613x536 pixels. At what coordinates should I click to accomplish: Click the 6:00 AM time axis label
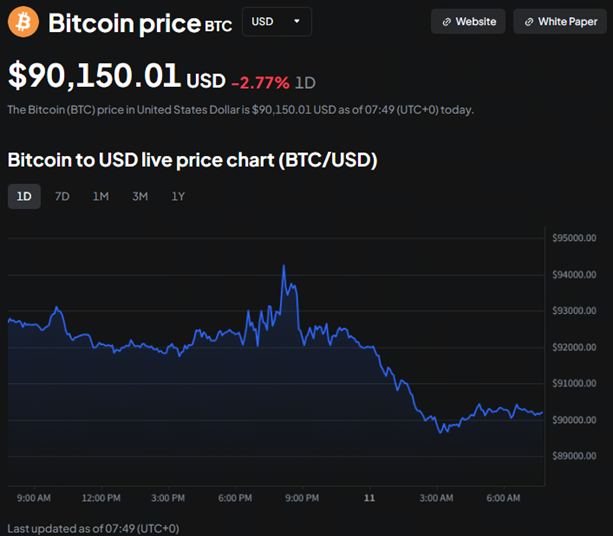(503, 497)
